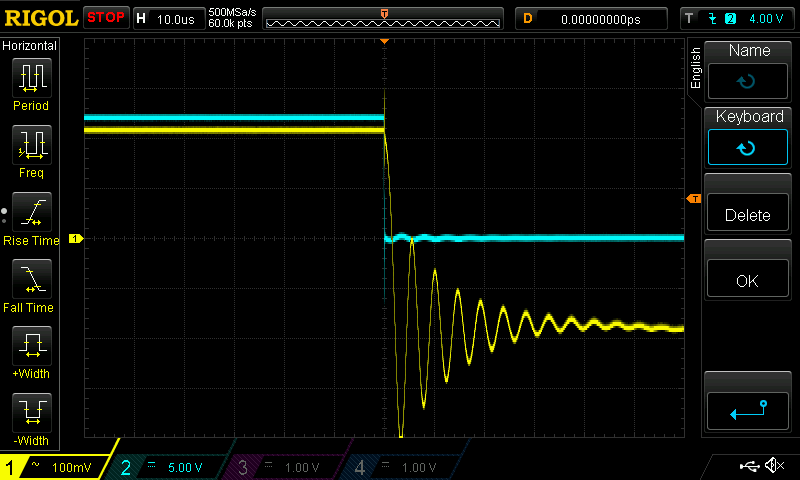Viewport: 800px width, 480px height.
Task: Click the RIGOL logo
Action: tap(41, 18)
